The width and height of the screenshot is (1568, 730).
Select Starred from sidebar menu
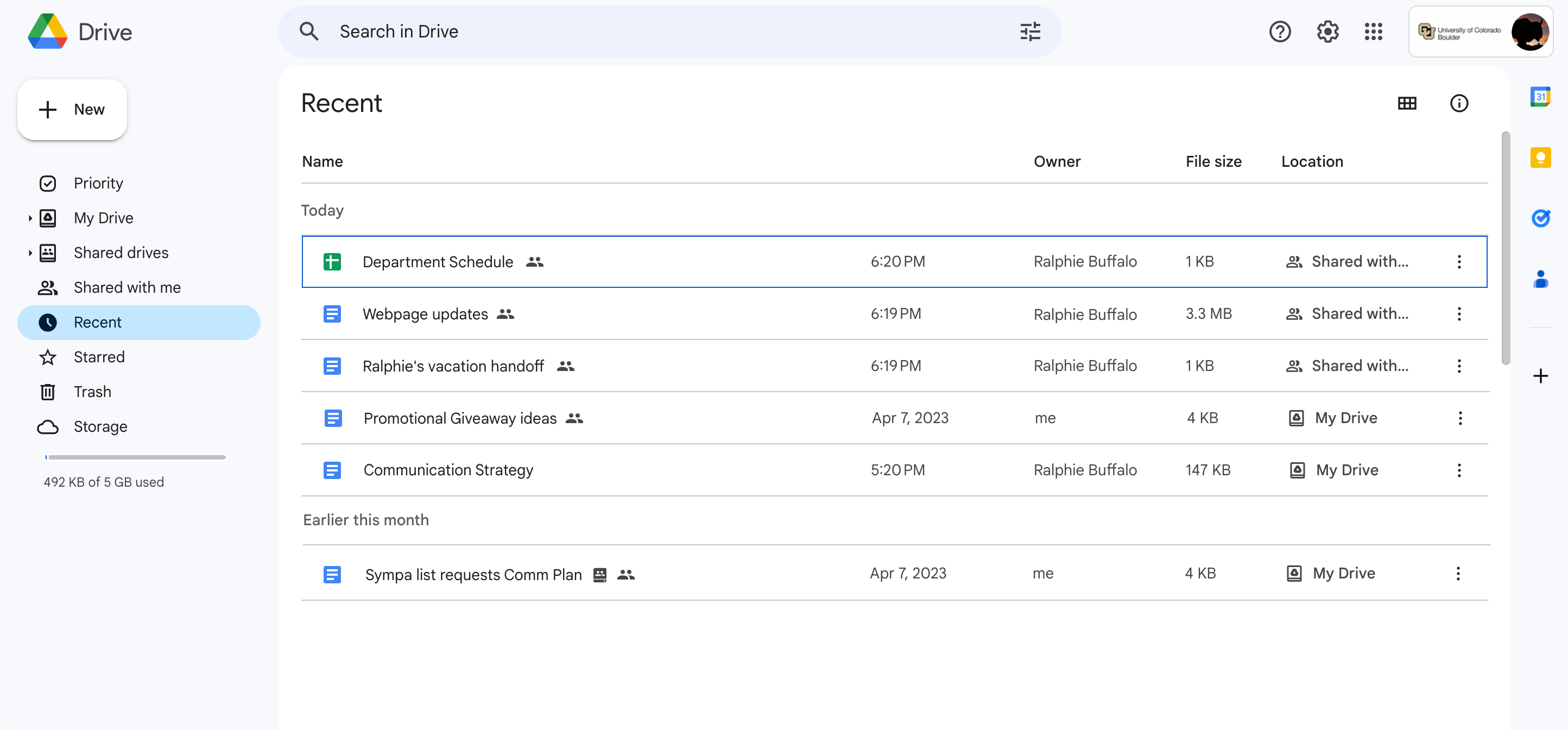pyautogui.click(x=98, y=356)
